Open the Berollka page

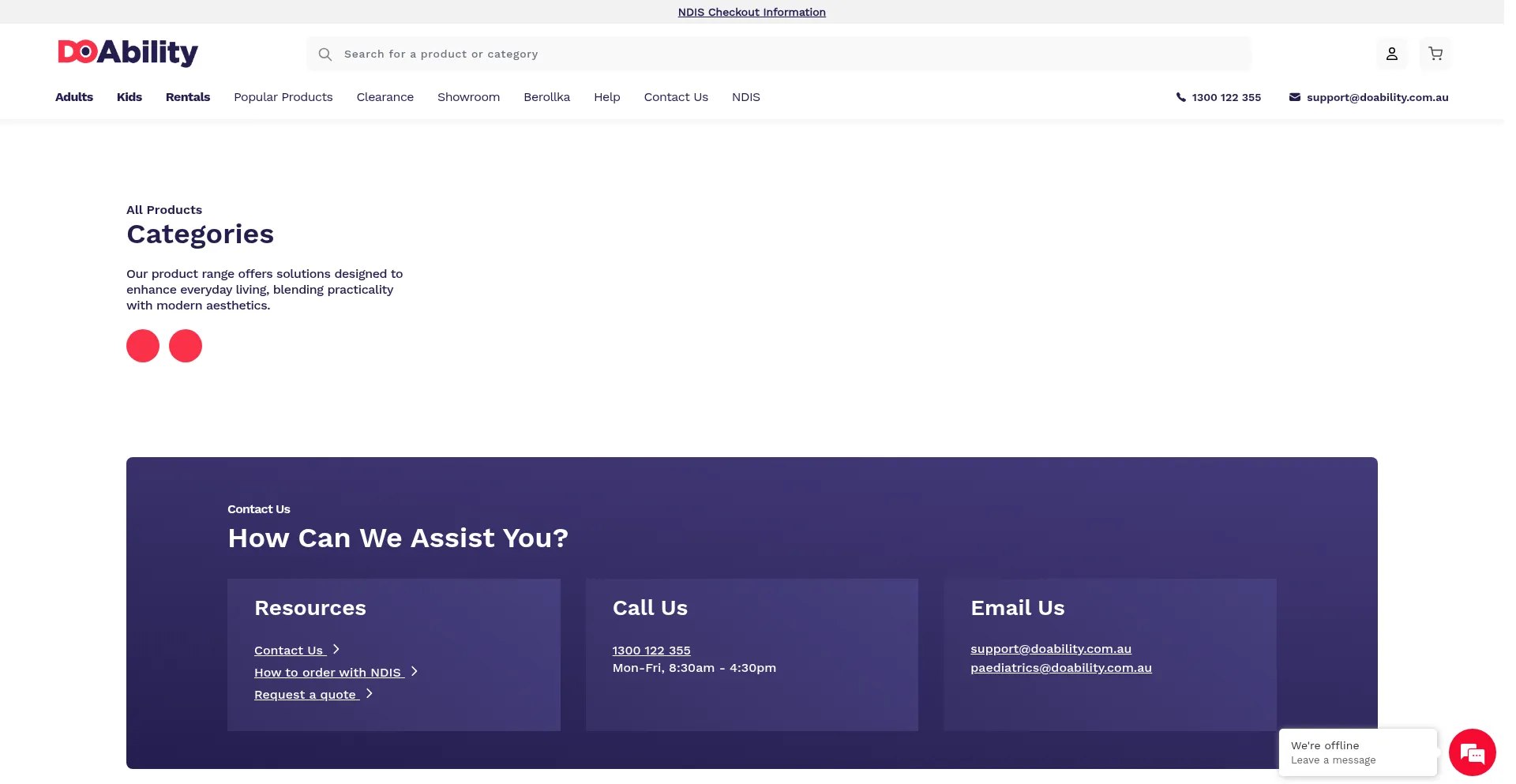click(x=547, y=97)
